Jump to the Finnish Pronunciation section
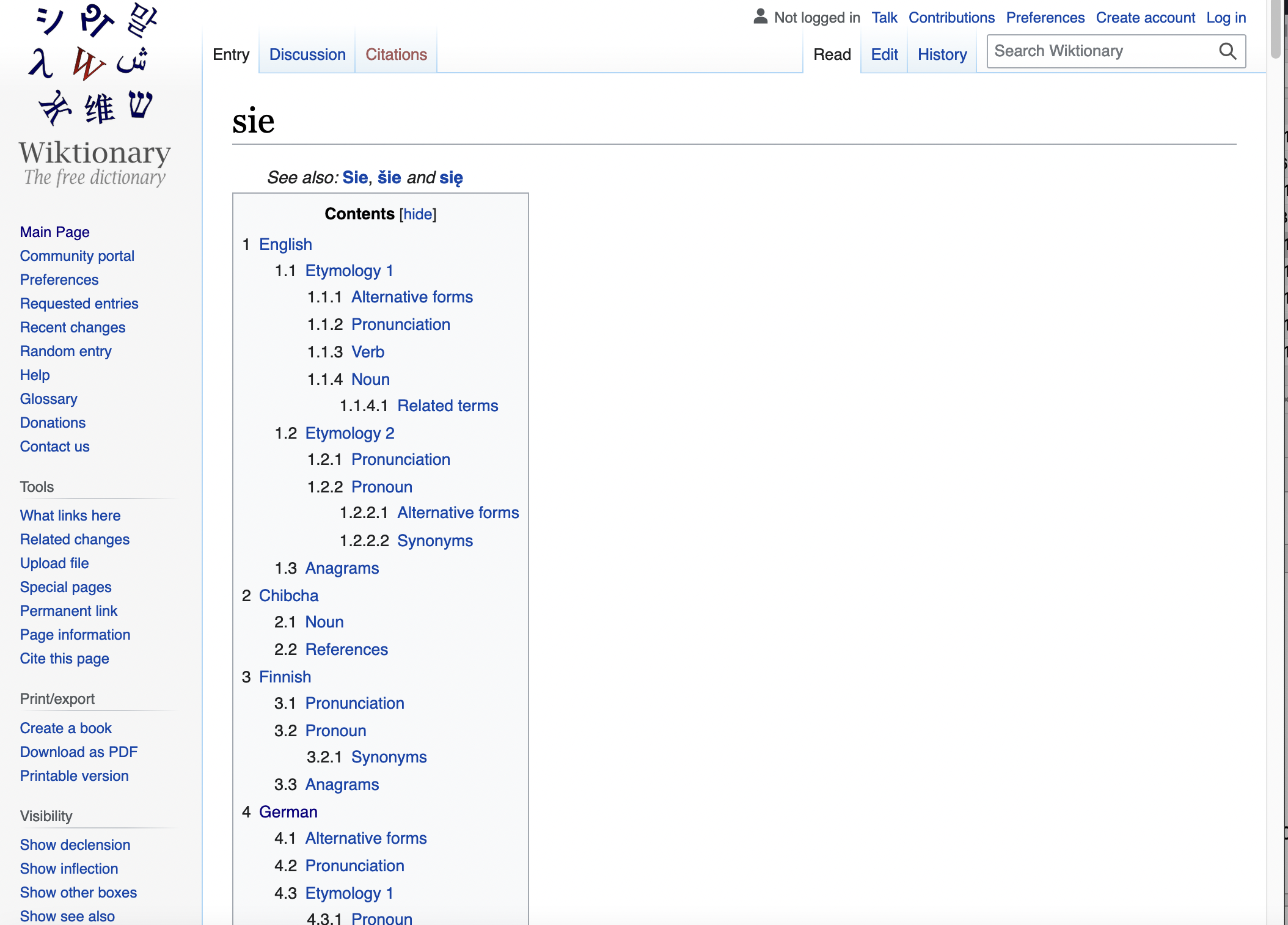Screen dimensions: 1288x925 (354, 703)
